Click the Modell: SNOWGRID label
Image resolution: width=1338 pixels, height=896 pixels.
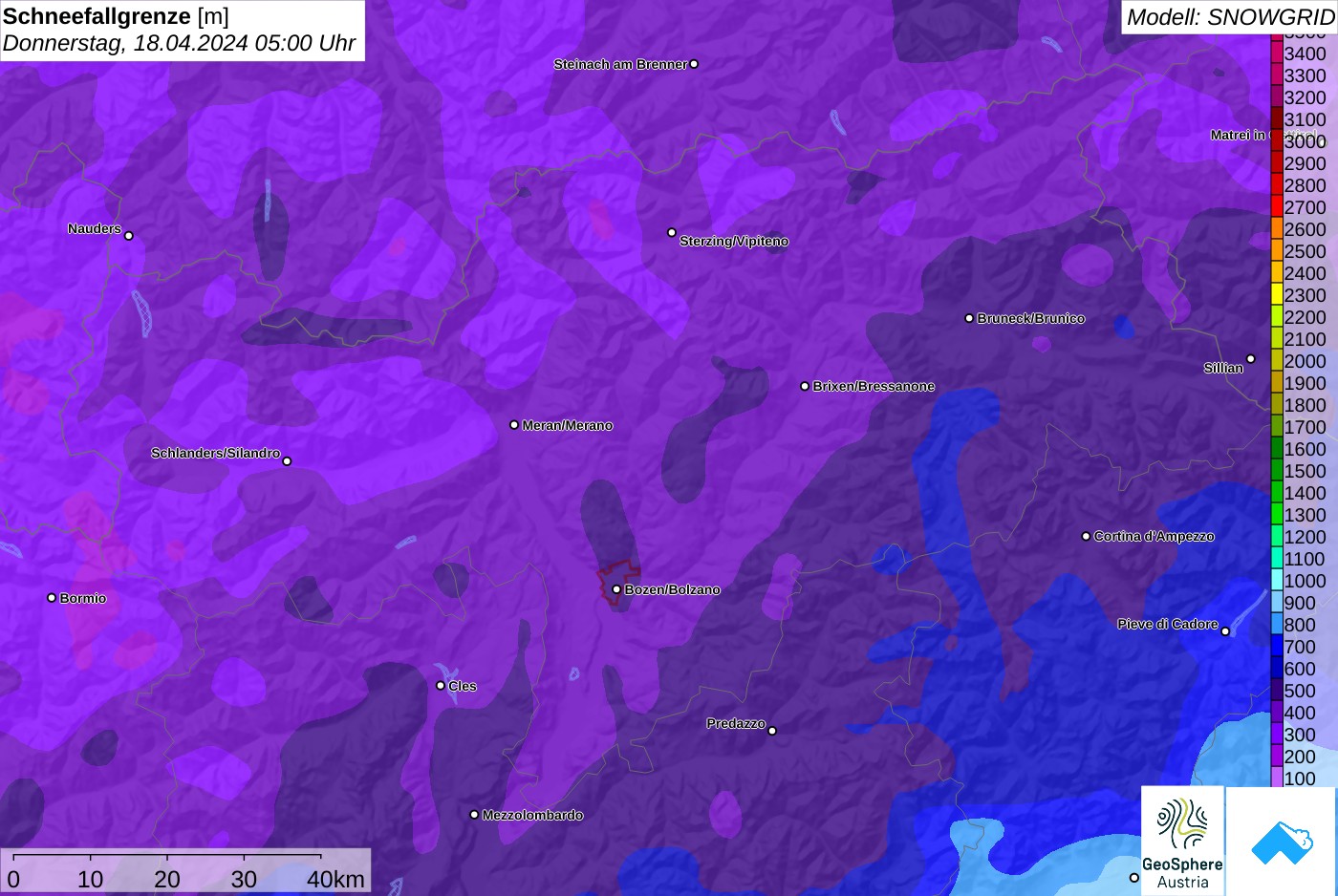point(1229,16)
